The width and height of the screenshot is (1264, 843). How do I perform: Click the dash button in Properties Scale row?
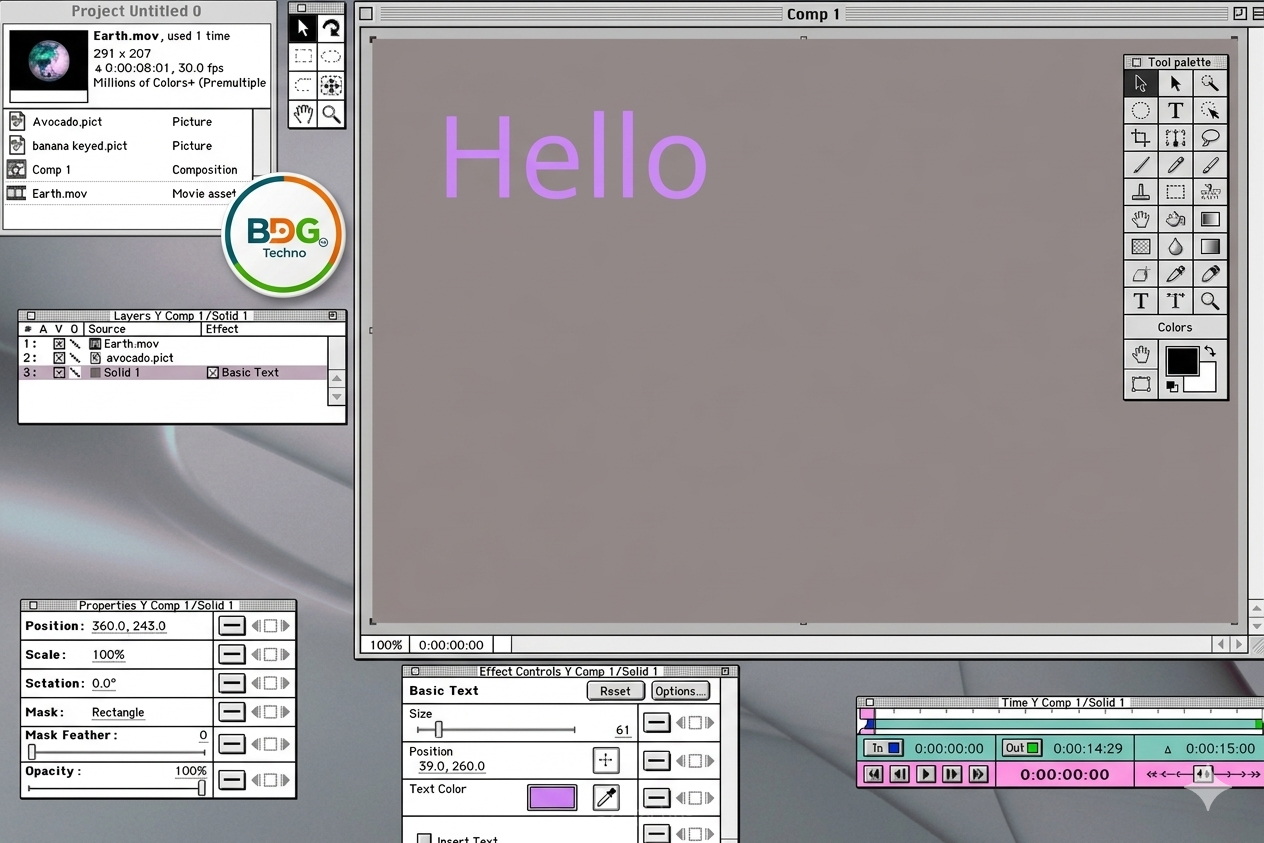232,654
